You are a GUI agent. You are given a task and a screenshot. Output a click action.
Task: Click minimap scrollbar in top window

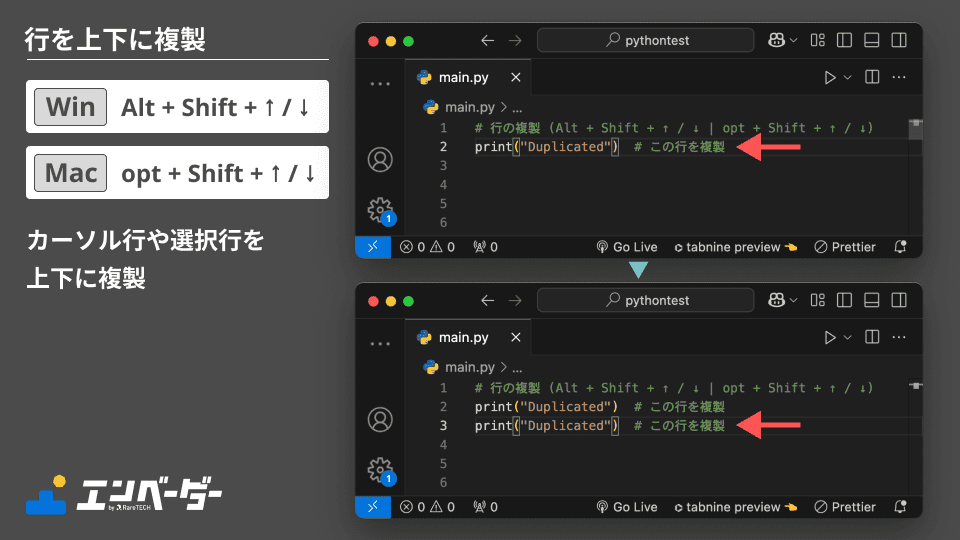(x=915, y=130)
